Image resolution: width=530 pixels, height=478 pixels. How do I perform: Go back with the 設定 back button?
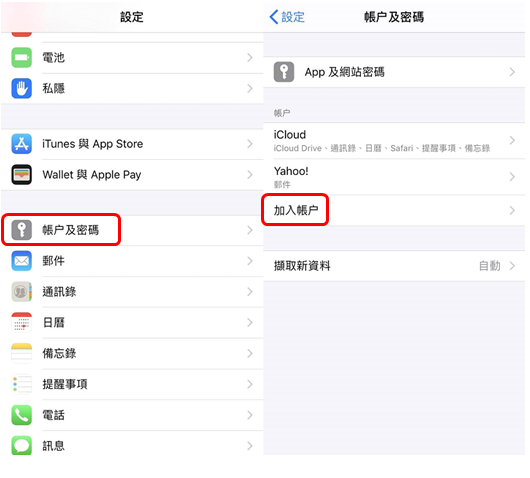pyautogui.click(x=287, y=17)
